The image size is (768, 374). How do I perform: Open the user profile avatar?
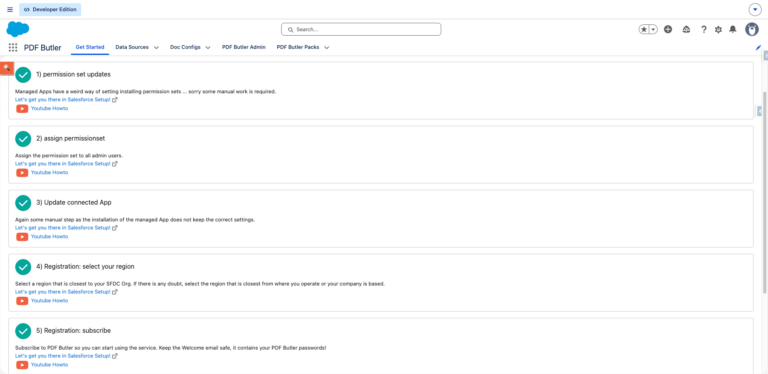(x=752, y=29)
